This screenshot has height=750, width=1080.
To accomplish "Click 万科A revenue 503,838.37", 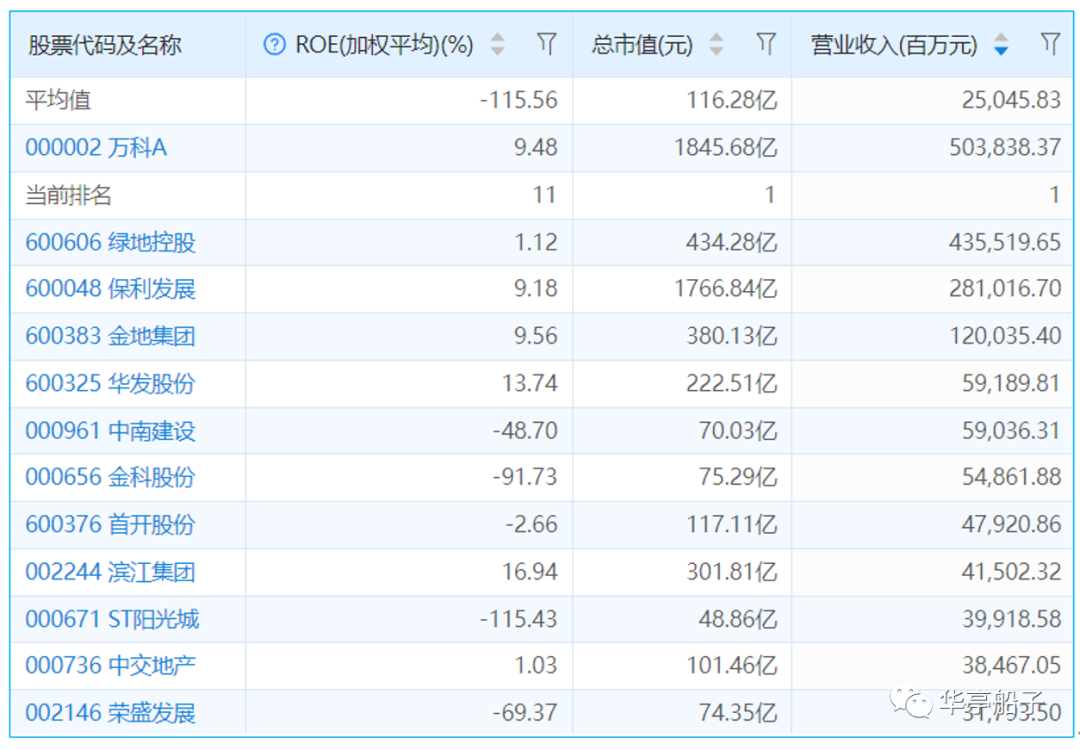I will [x=1005, y=147].
